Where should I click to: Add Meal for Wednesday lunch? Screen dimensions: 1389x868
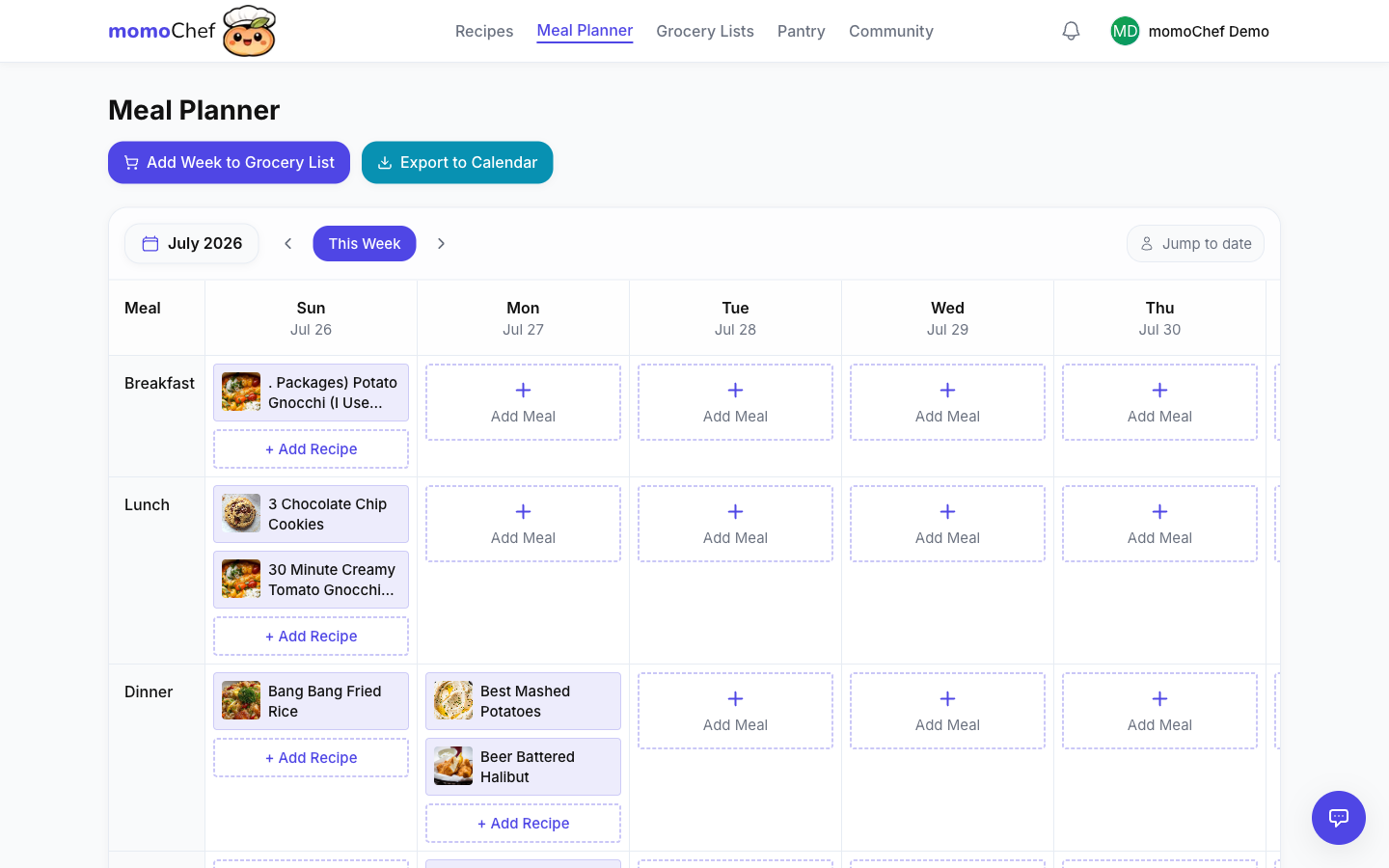[947, 524]
